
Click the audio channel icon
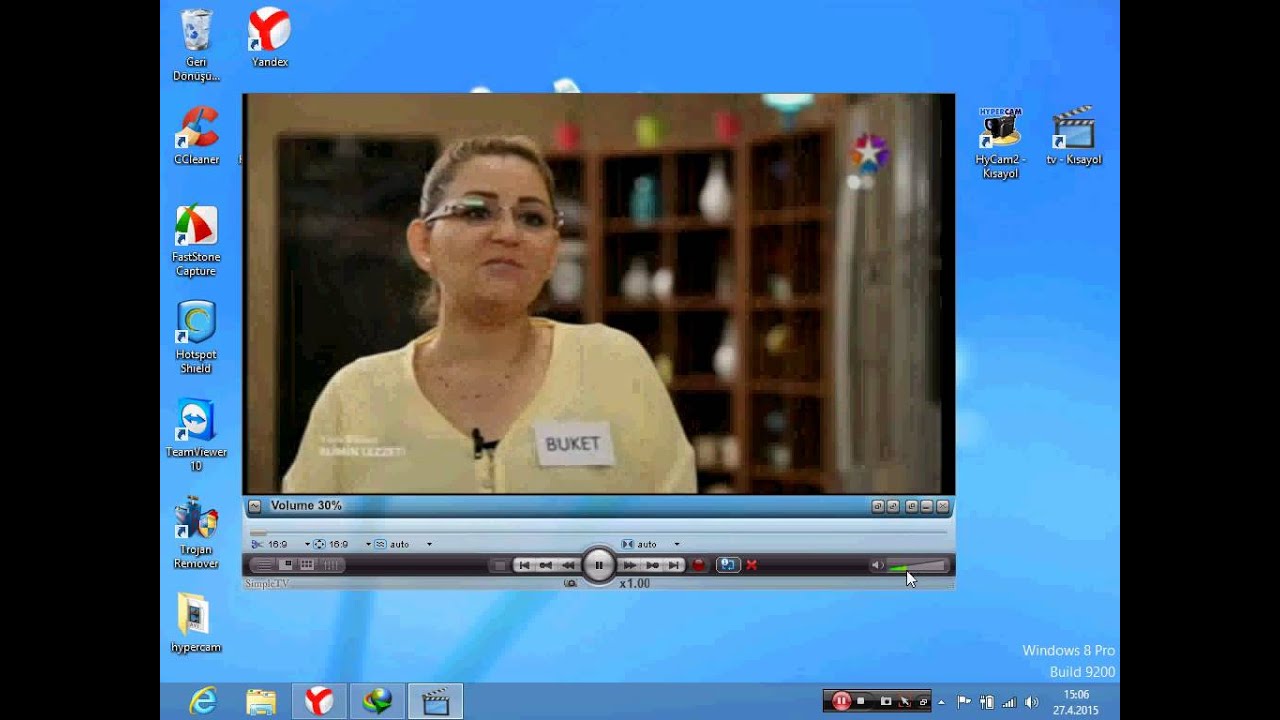pos(628,545)
